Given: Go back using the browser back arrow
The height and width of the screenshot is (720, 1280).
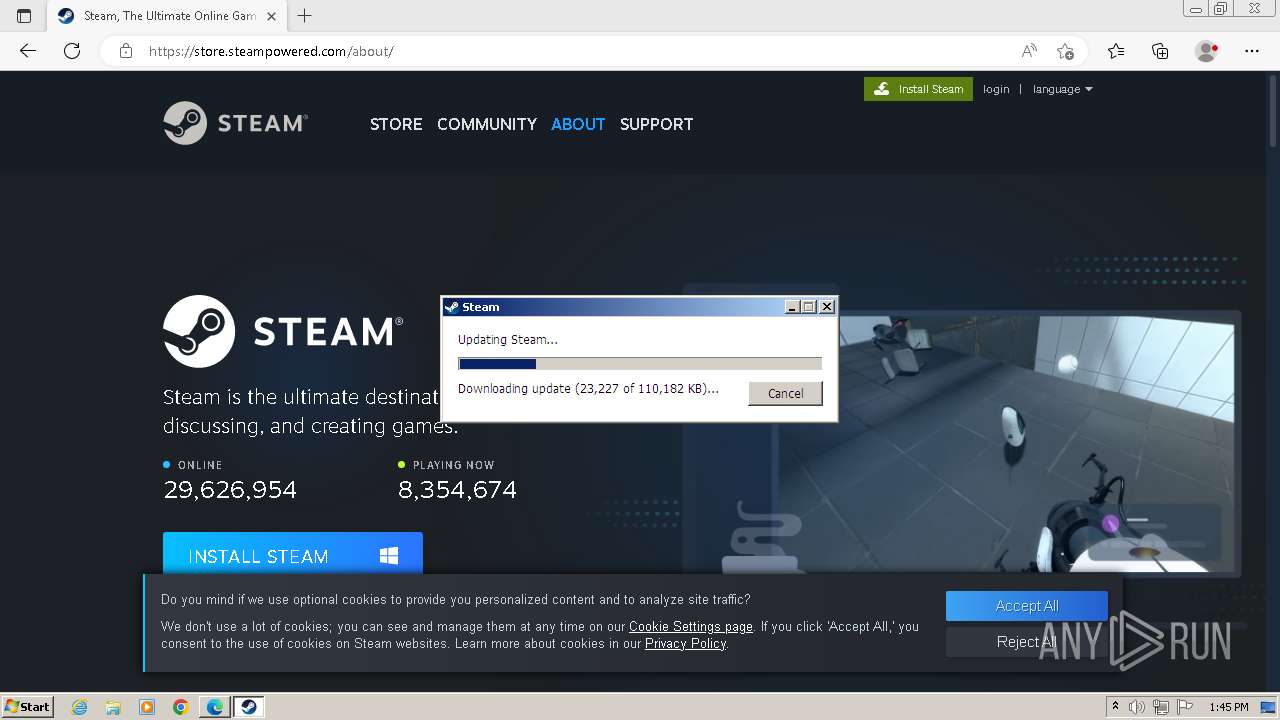Looking at the screenshot, I should 28,51.
